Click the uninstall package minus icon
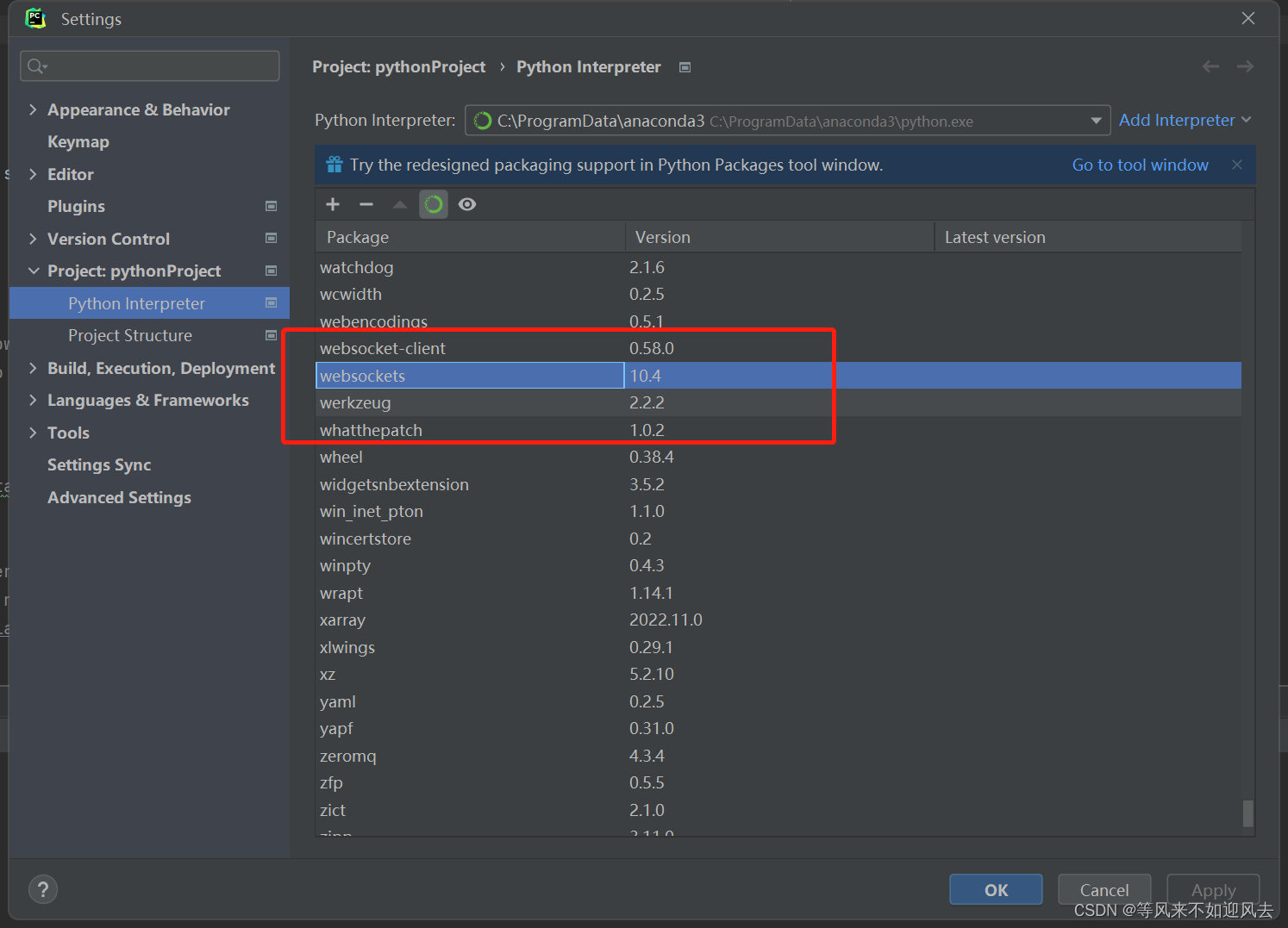 pyautogui.click(x=366, y=204)
